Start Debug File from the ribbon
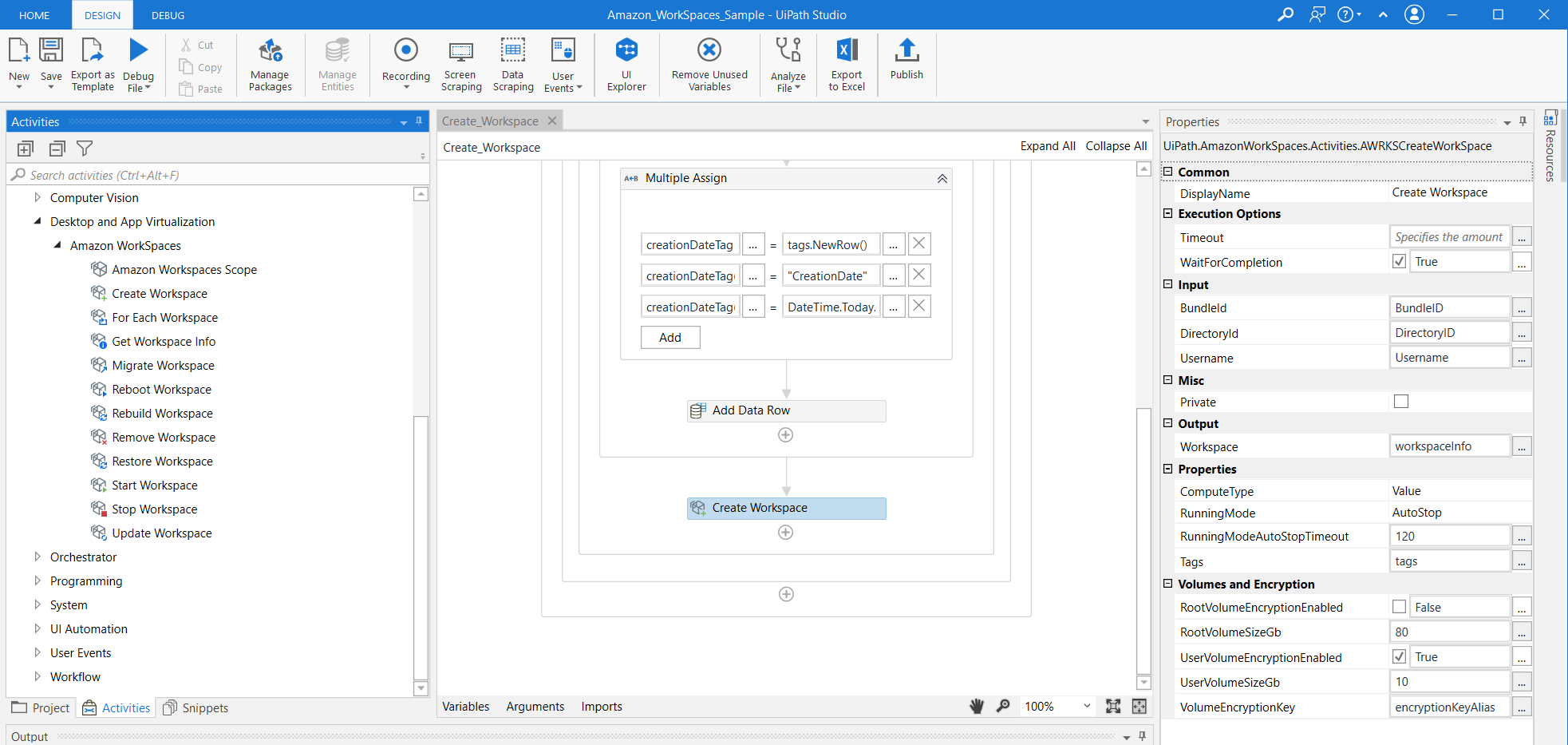This screenshot has width=1568, height=745. point(139,50)
